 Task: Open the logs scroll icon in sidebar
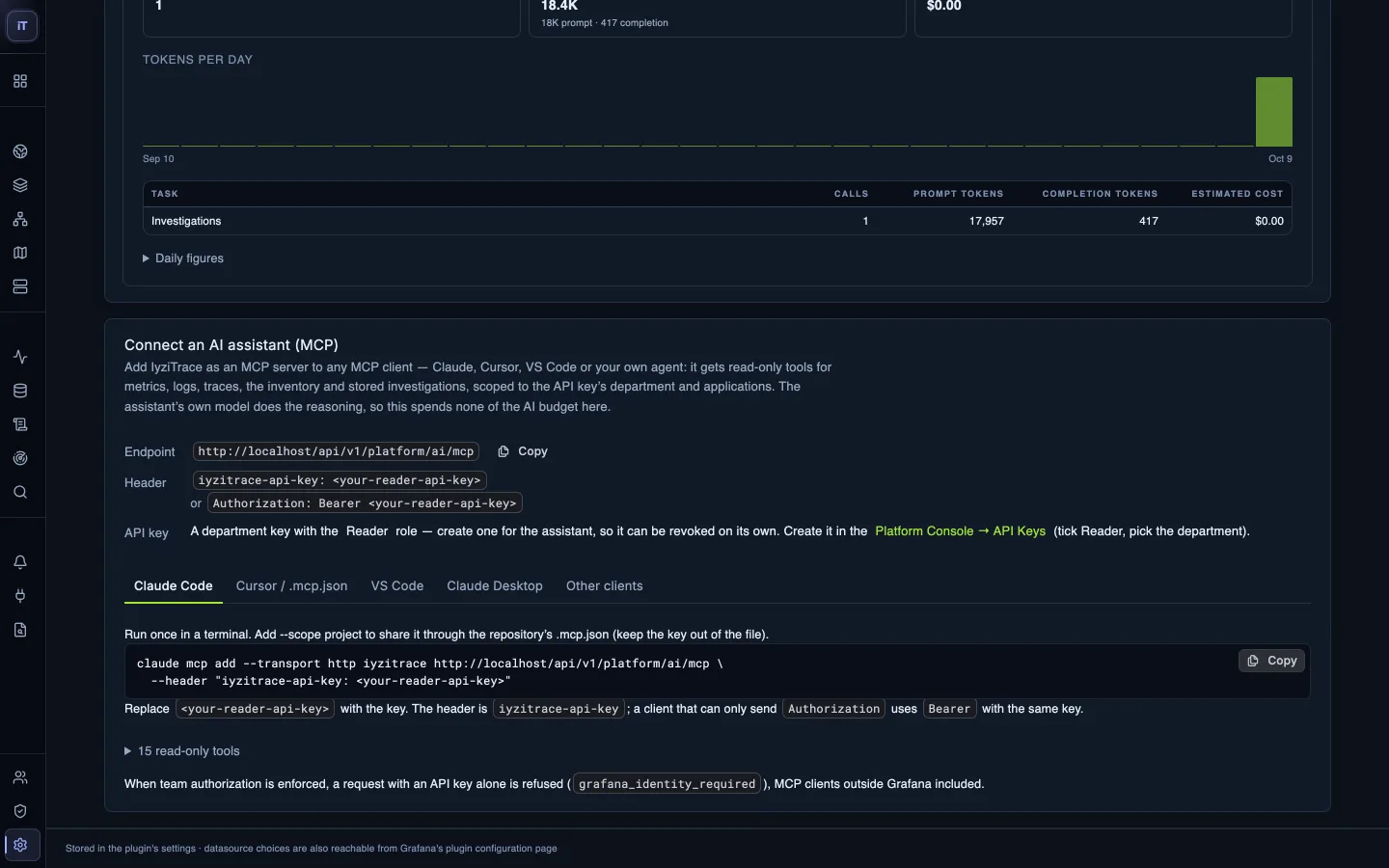[20, 424]
